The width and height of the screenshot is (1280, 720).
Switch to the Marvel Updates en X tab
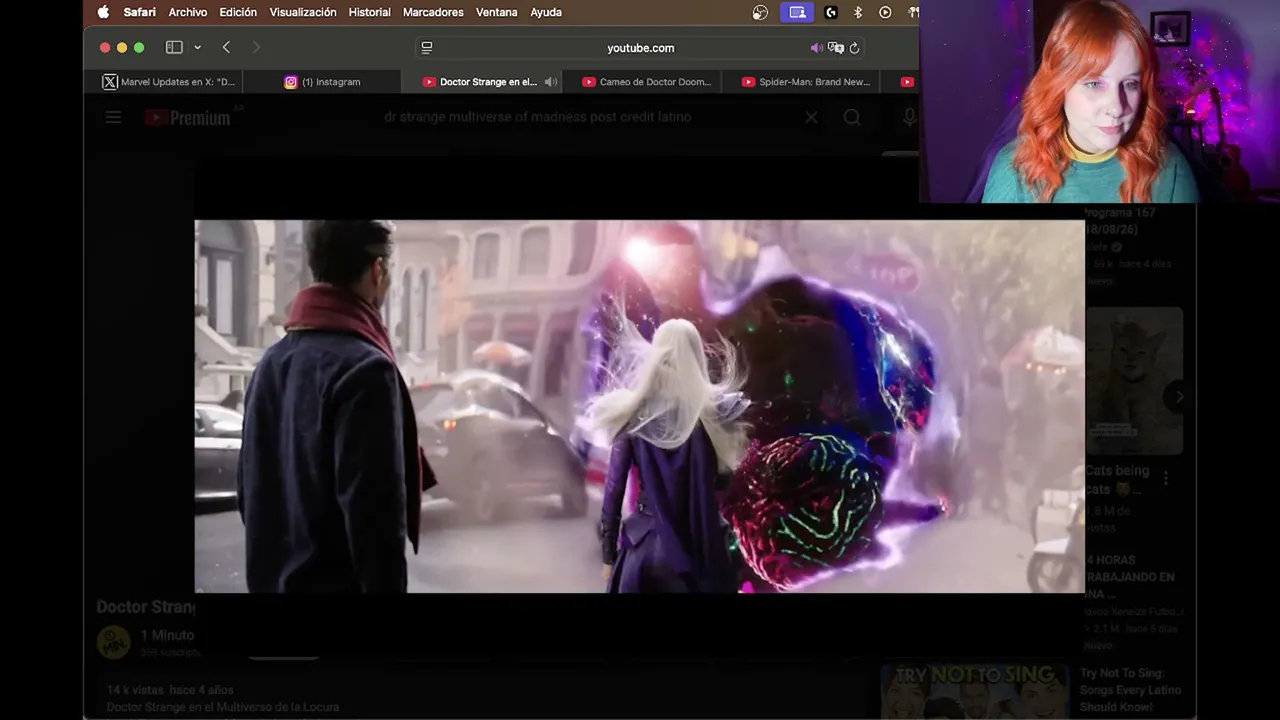coord(170,82)
